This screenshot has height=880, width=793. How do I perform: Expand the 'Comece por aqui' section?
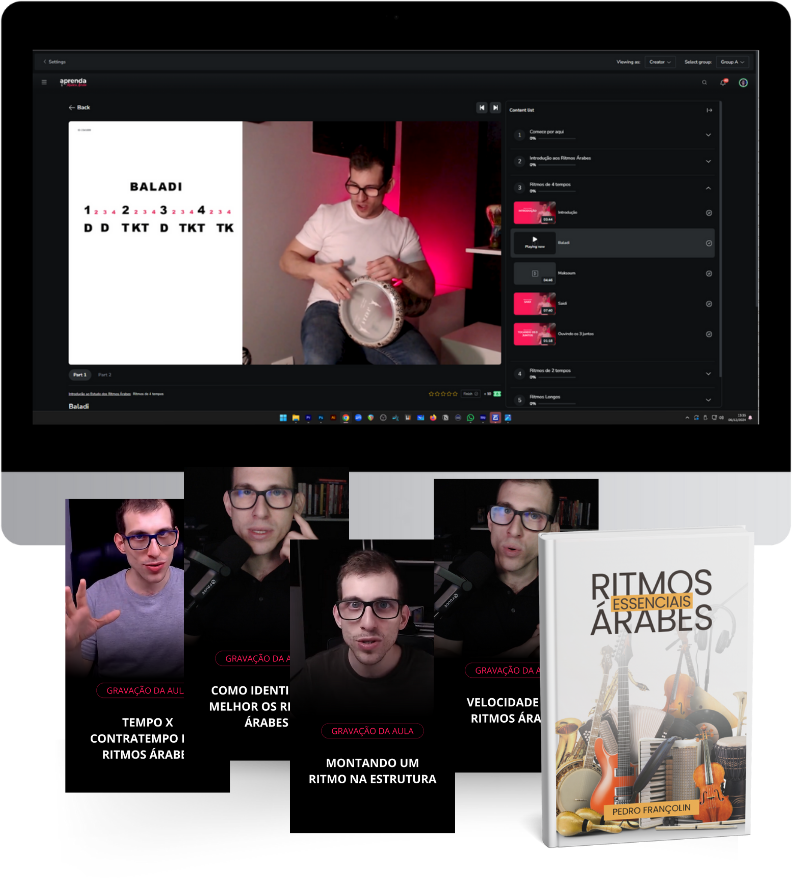click(x=708, y=135)
